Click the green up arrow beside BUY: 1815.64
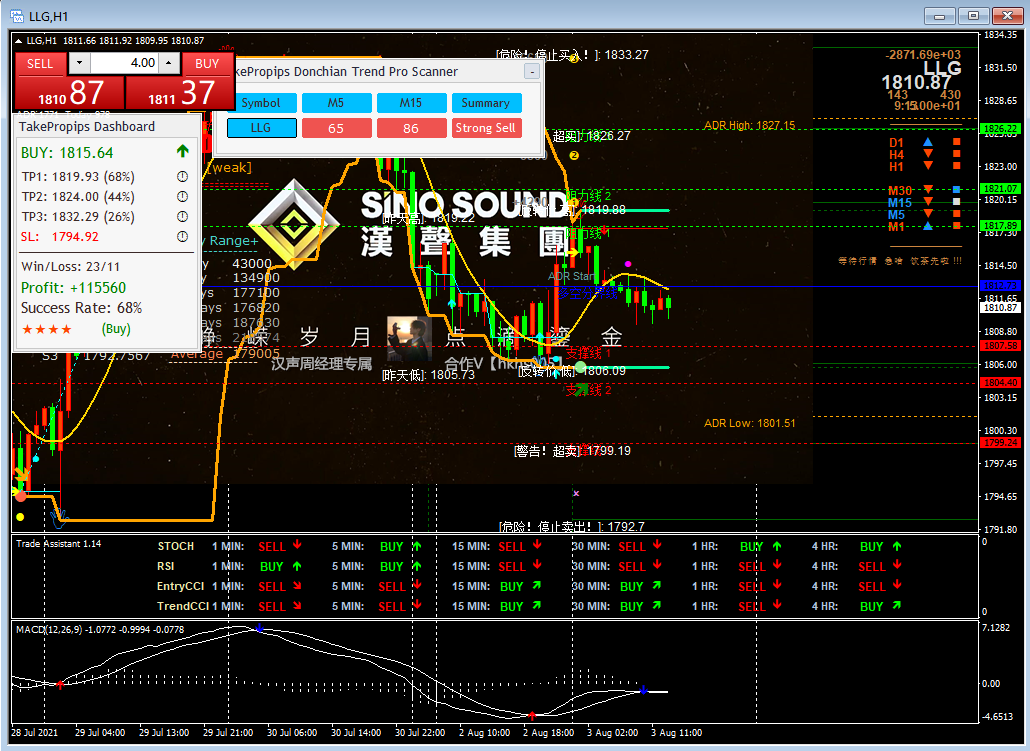Image resolution: width=1030 pixels, height=751 pixels. click(183, 151)
